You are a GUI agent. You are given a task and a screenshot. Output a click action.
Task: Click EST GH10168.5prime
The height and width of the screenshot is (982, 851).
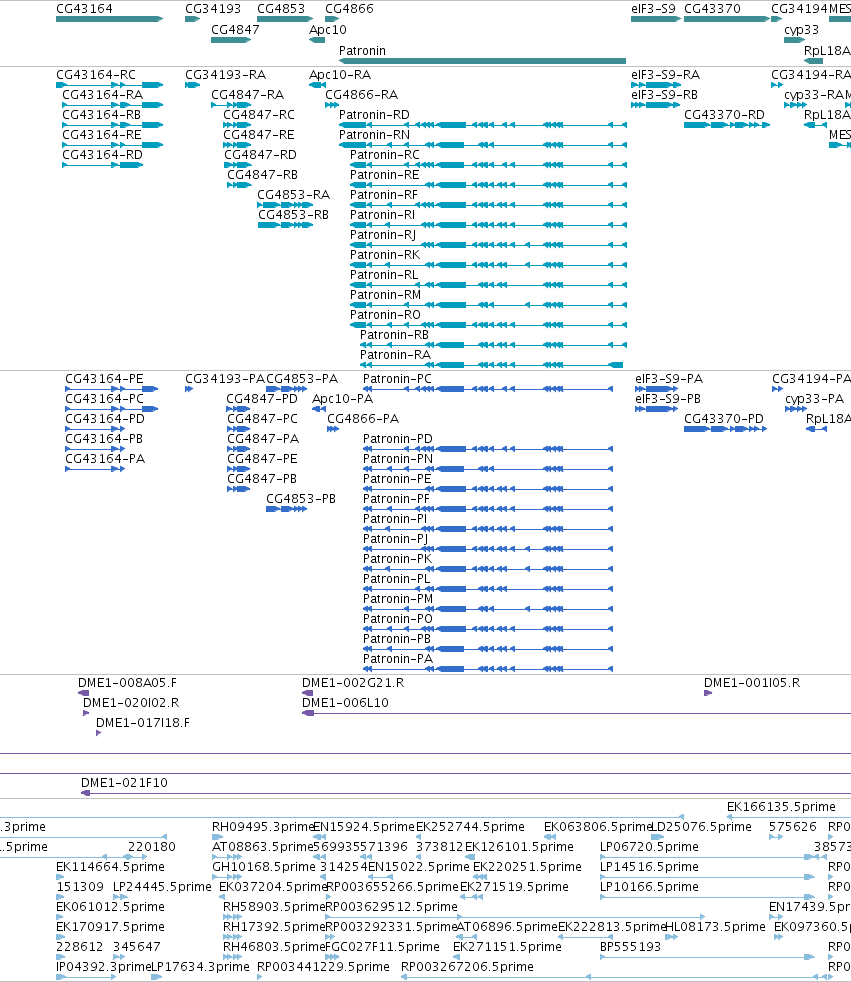pyautogui.click(x=264, y=867)
